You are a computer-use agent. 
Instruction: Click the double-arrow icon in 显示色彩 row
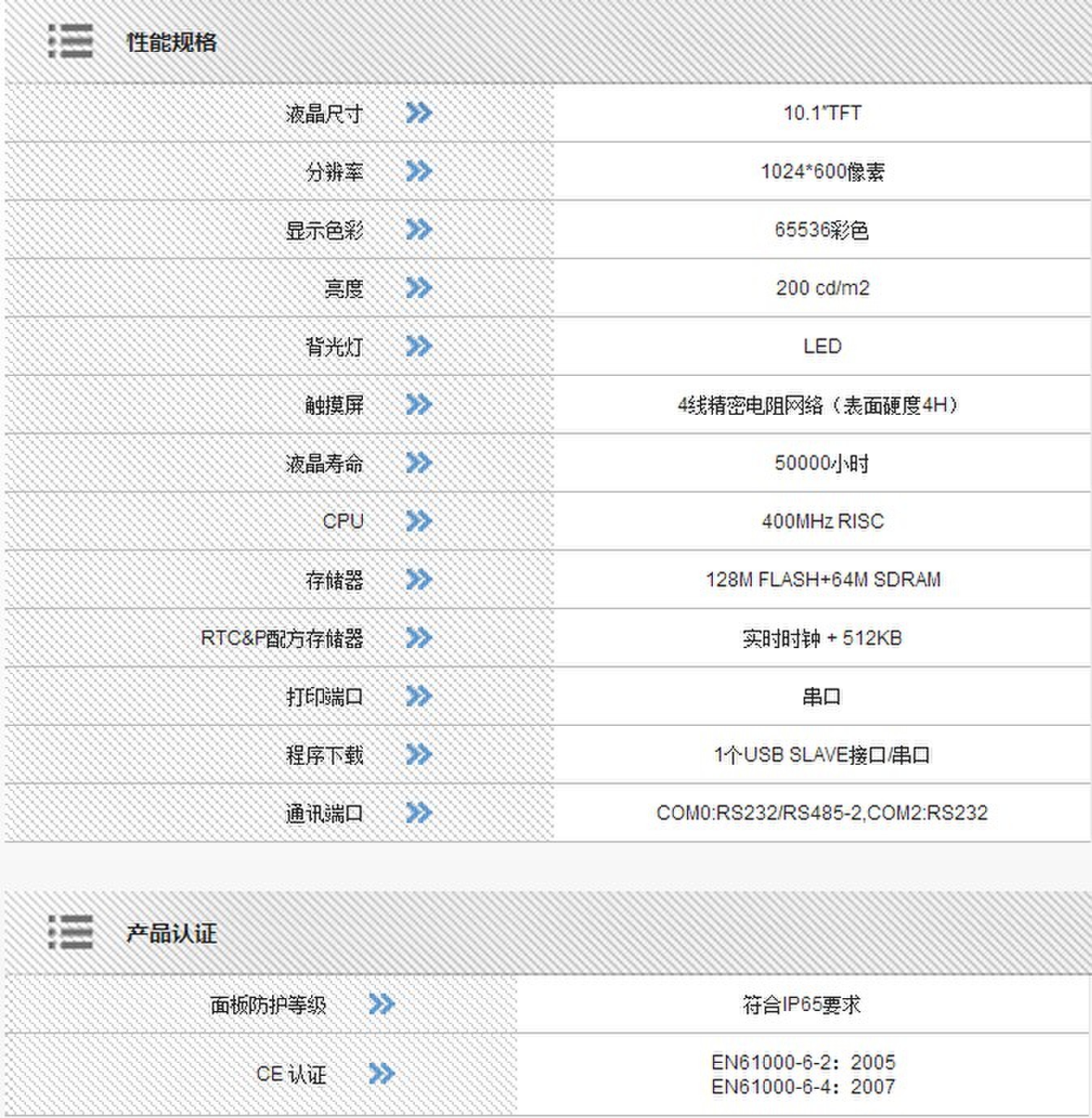coord(419,229)
